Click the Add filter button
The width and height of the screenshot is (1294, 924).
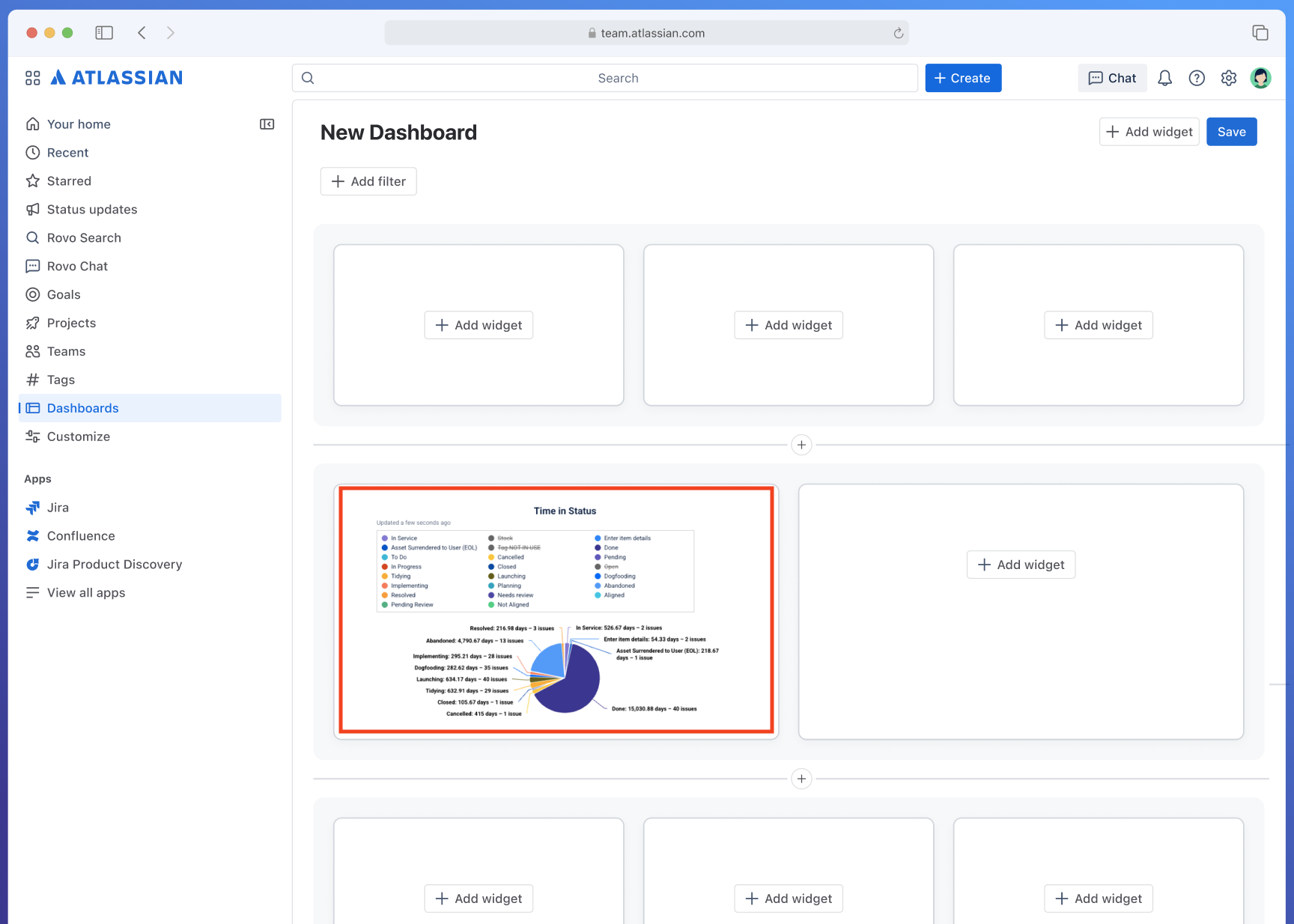pos(368,181)
